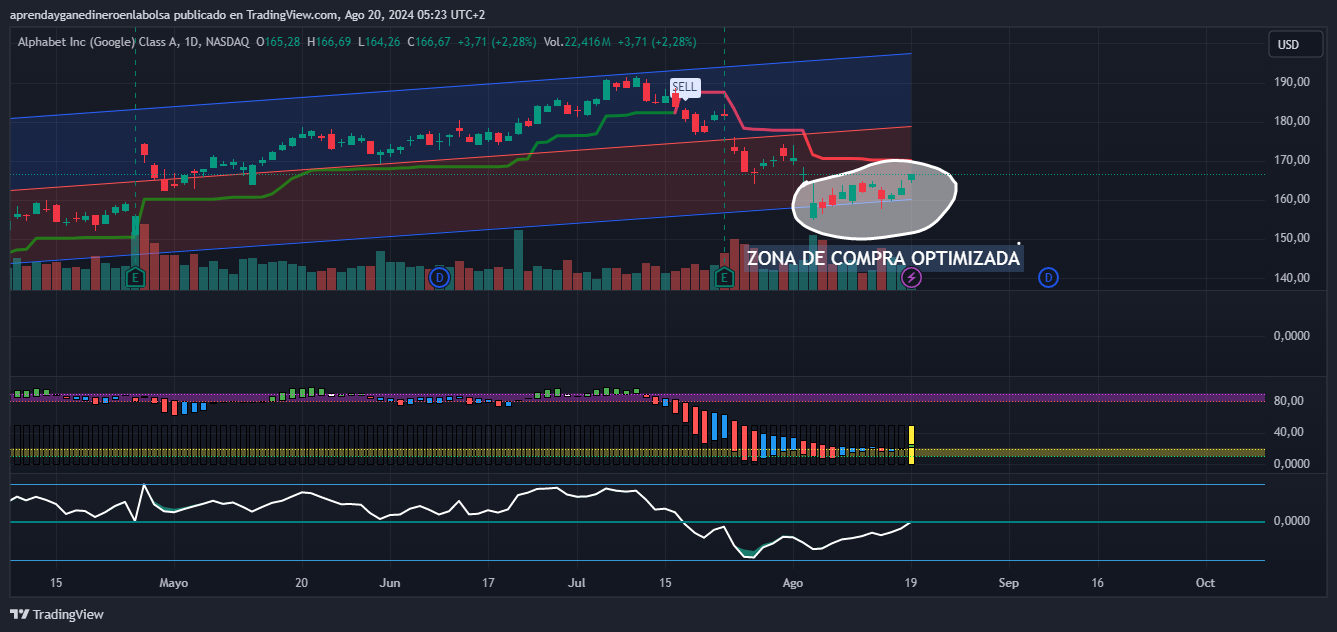This screenshot has width=1337, height=632.
Task: Click the purple lightning news marker
Action: pos(911,277)
